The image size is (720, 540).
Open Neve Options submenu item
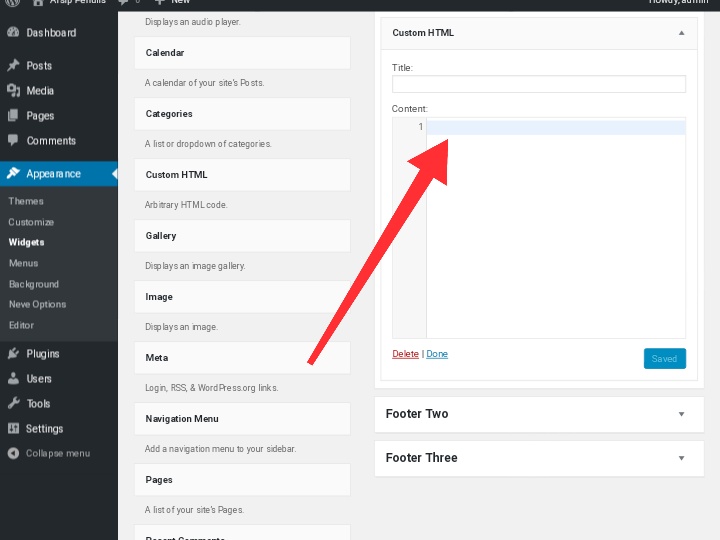pyautogui.click(x=38, y=304)
